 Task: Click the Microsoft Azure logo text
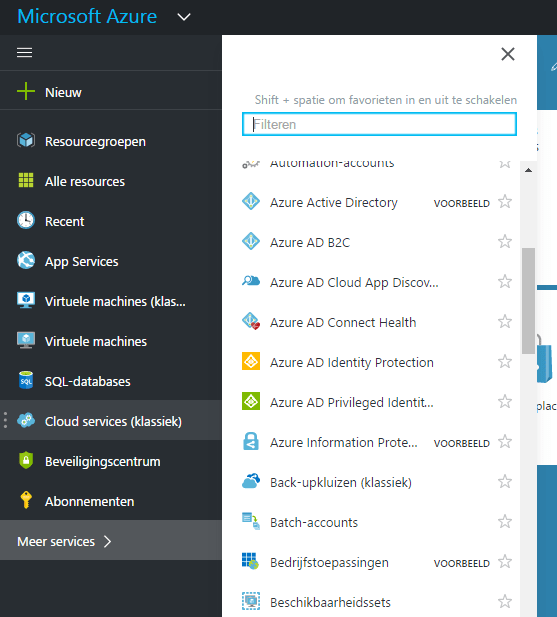point(87,17)
